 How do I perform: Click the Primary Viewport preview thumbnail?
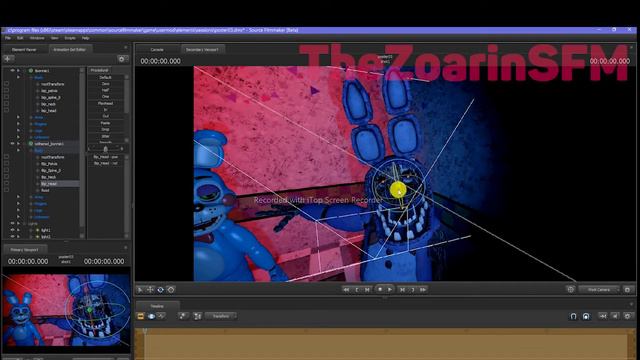point(66,310)
